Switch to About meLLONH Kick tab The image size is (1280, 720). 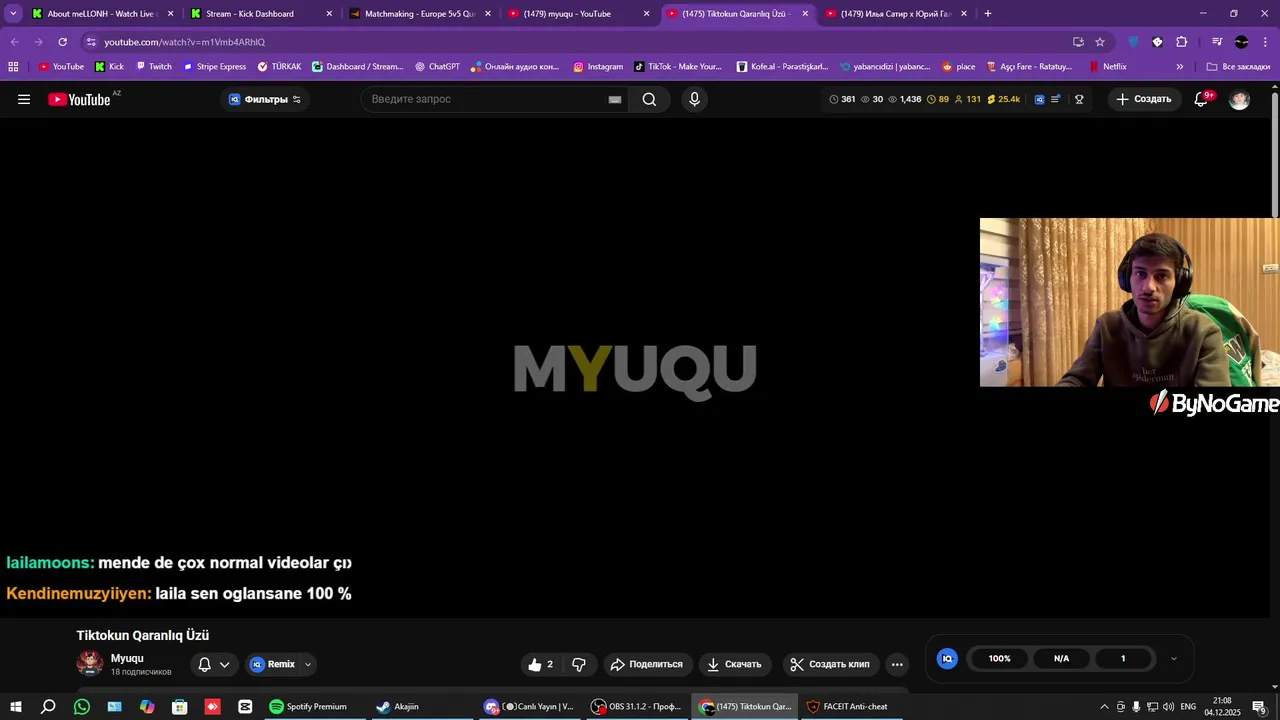tap(104, 14)
